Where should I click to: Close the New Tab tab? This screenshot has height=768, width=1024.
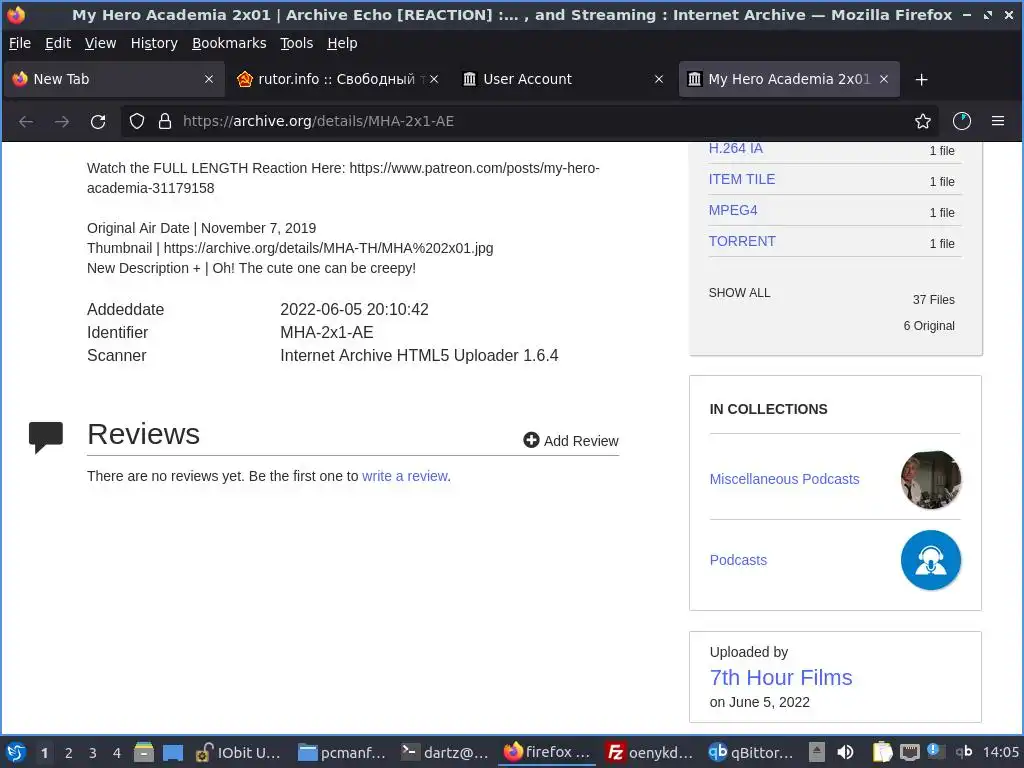click(209, 79)
